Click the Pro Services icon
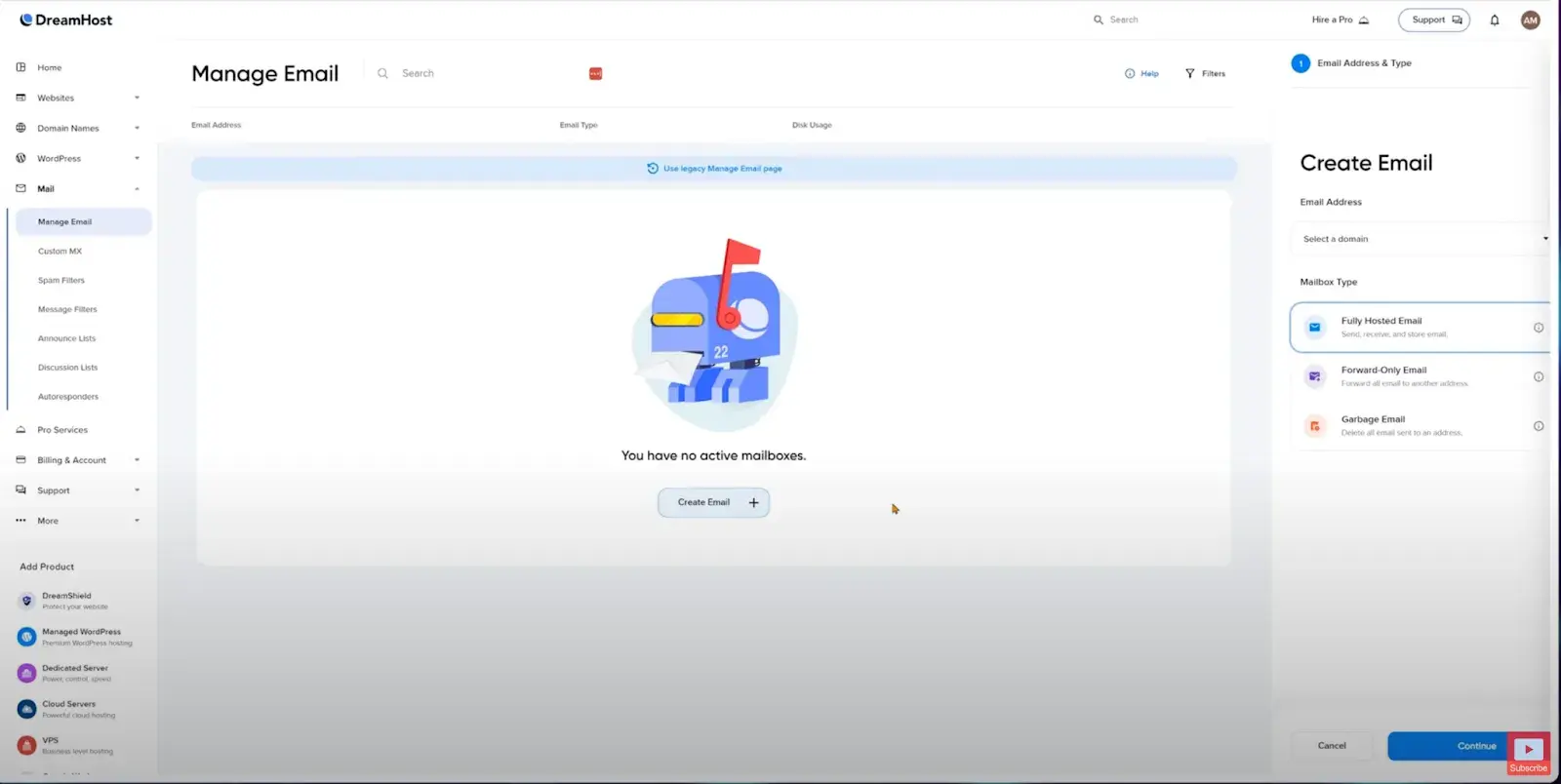The height and width of the screenshot is (784, 1561). [x=20, y=430]
